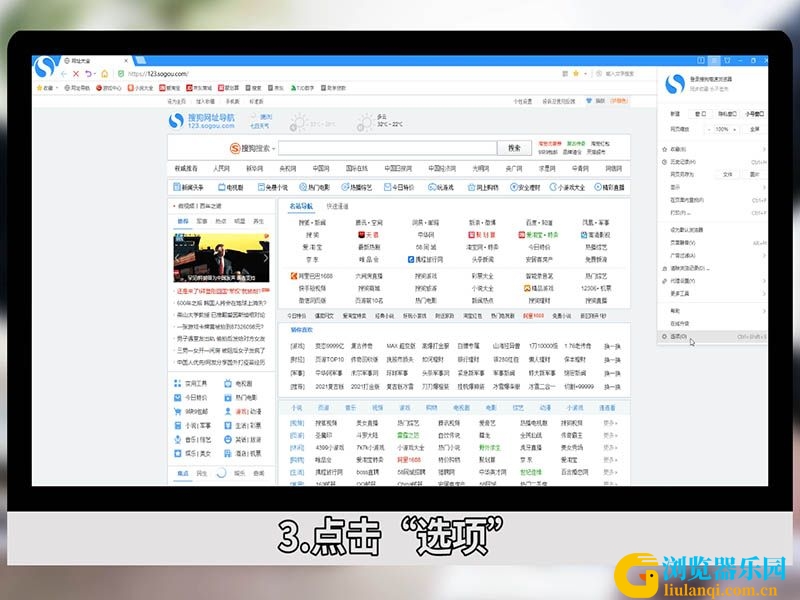The width and height of the screenshot is (800, 600).
Task: Click the green security shield icon
Action: coord(121,74)
